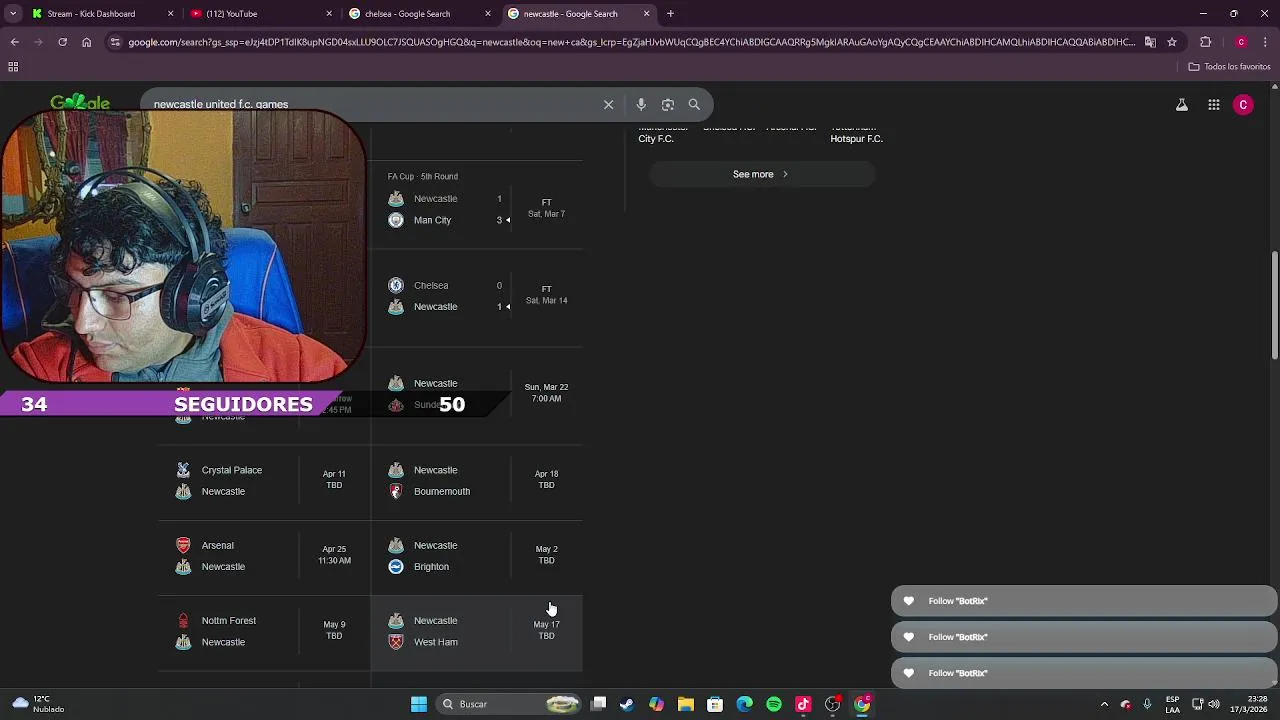Open the Nottm Forest vs Newcastle match
This screenshot has height=720, width=1280.
pyautogui.click(x=264, y=631)
